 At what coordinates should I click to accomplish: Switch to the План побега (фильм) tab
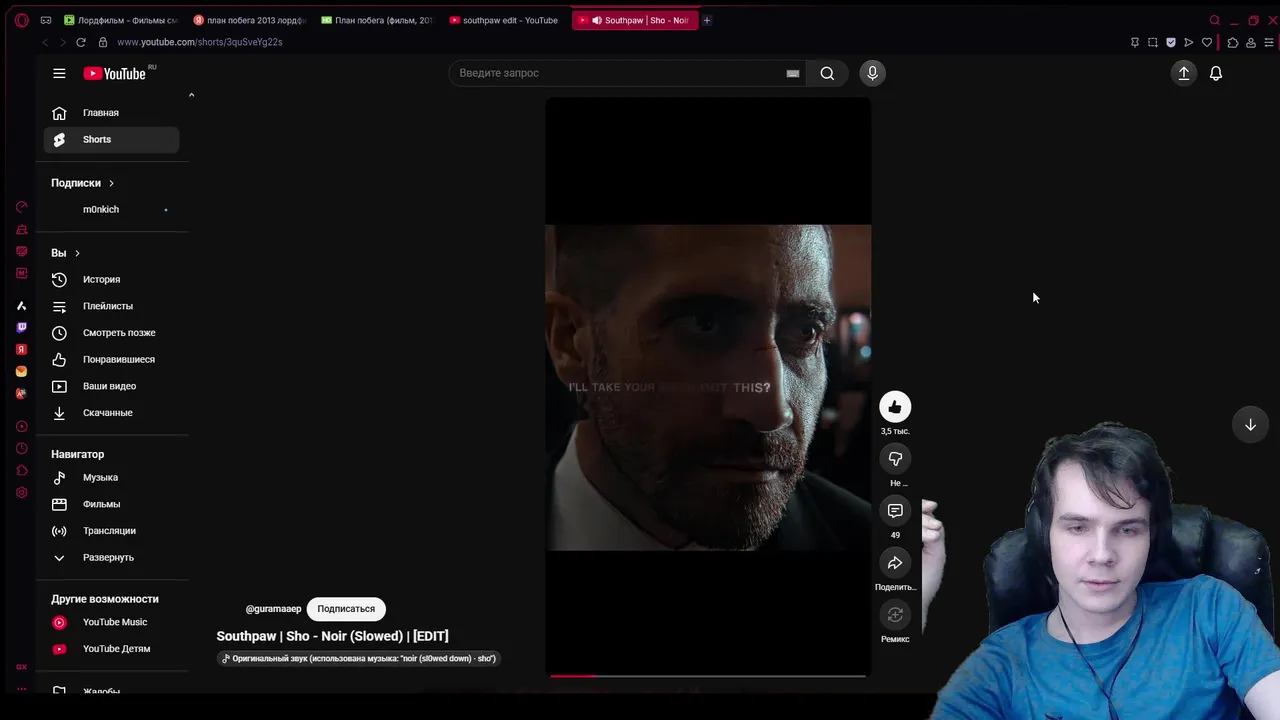click(378, 20)
